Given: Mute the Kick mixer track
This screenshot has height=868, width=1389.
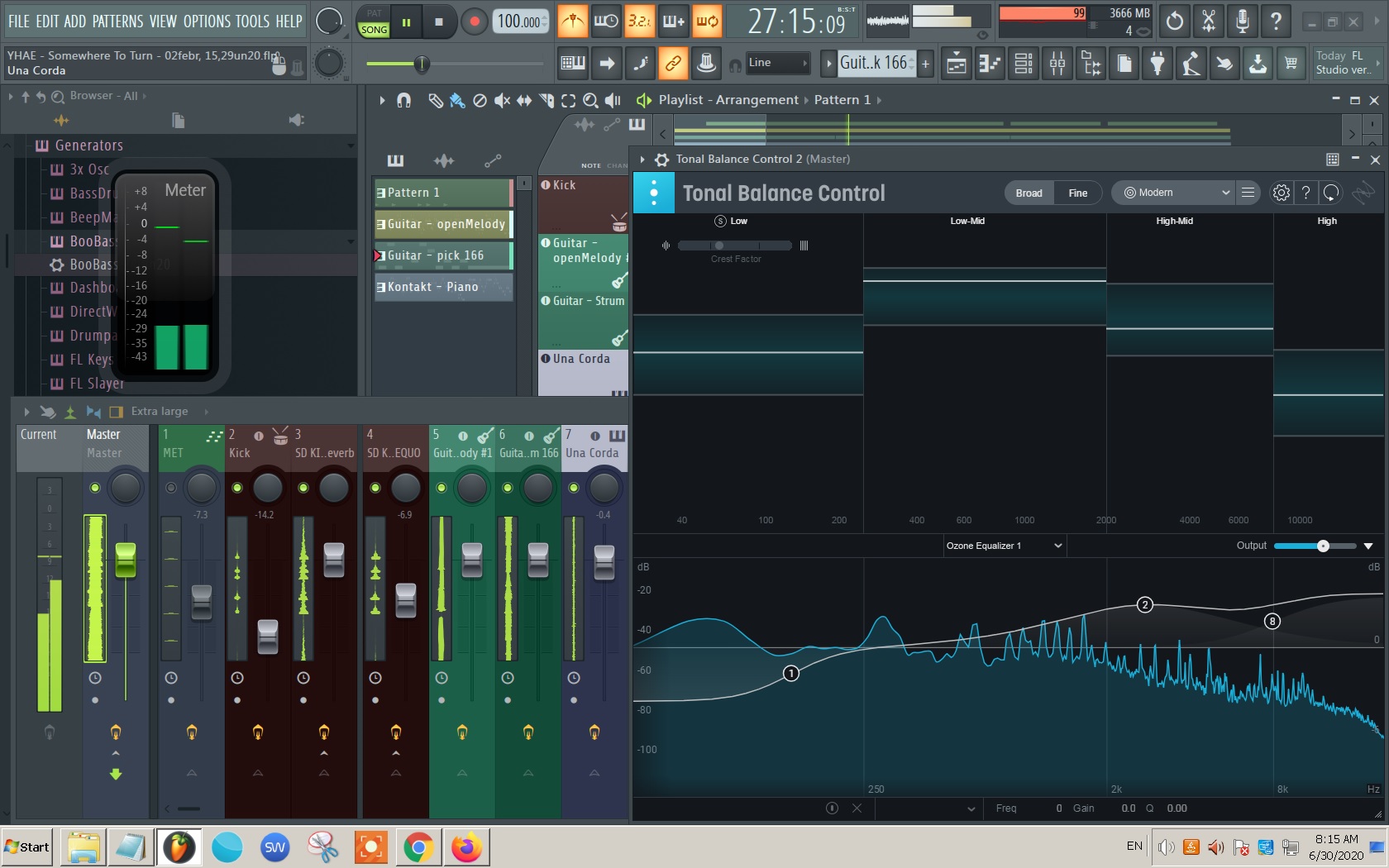Looking at the screenshot, I should pyautogui.click(x=237, y=488).
